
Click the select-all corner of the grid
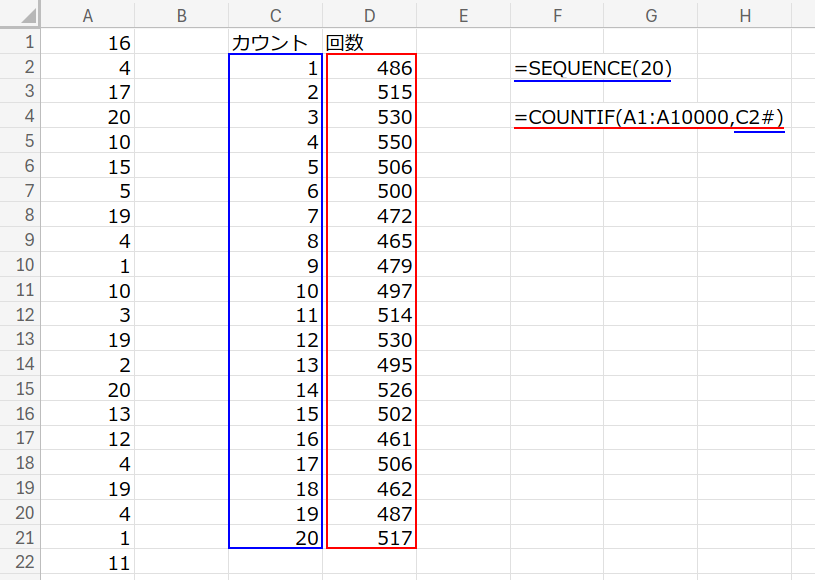click(22, 14)
